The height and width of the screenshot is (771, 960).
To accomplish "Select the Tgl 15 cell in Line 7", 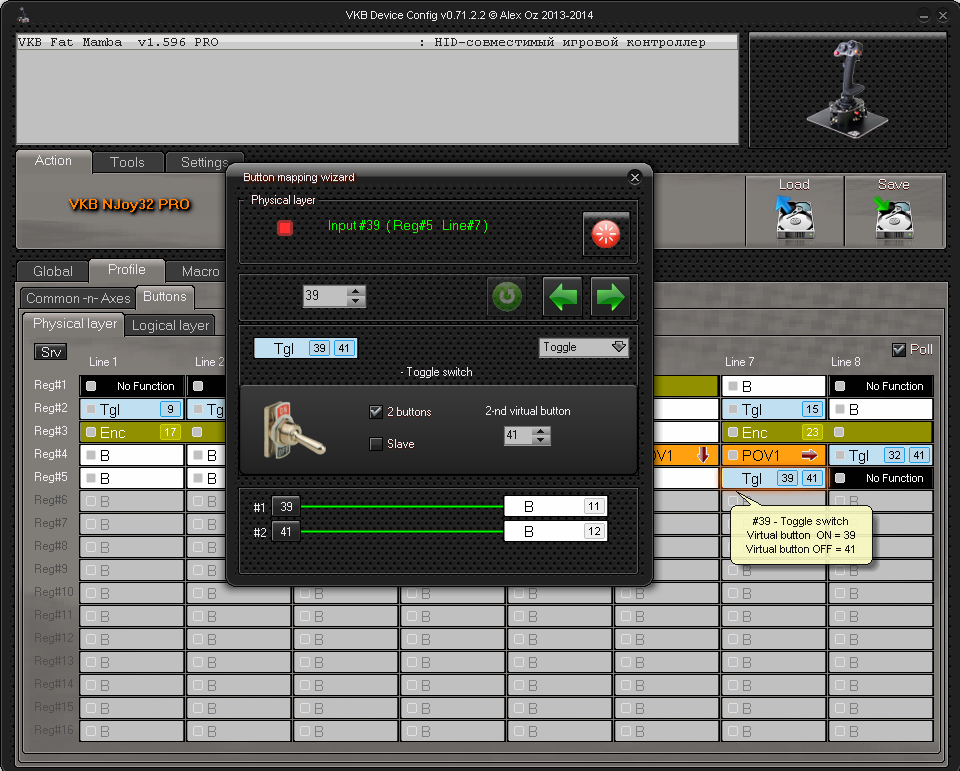I will (774, 409).
